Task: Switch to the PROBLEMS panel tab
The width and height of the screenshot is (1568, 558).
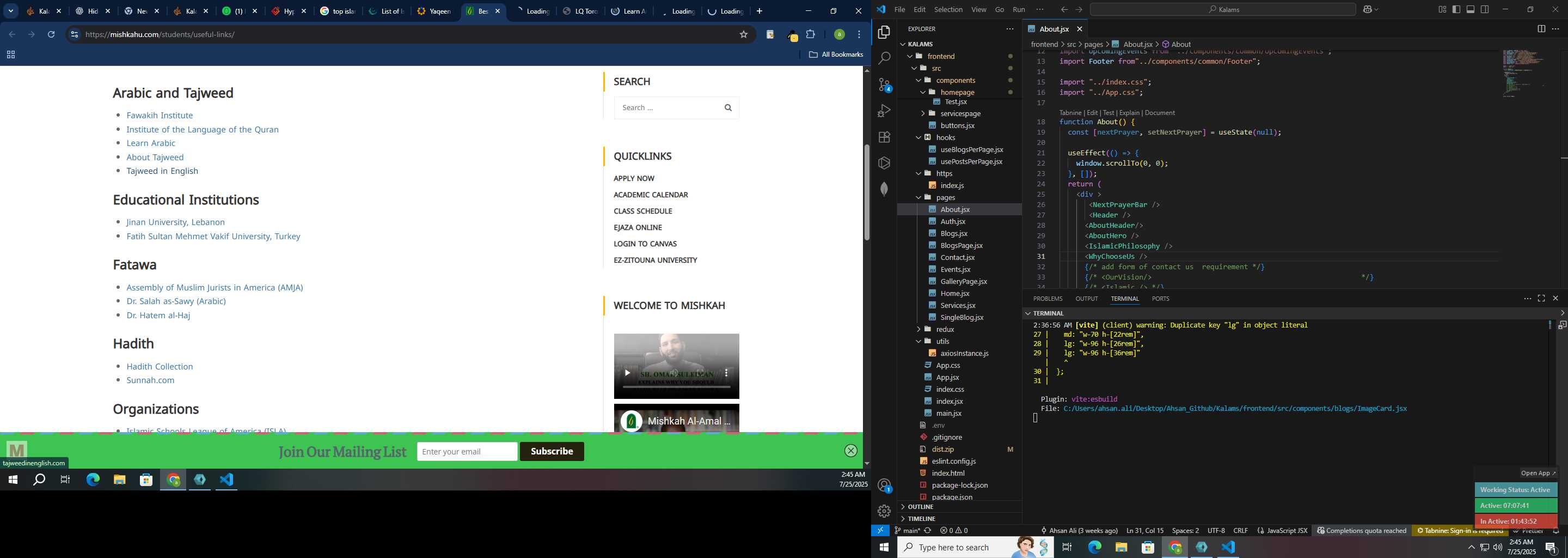Action: point(1048,299)
